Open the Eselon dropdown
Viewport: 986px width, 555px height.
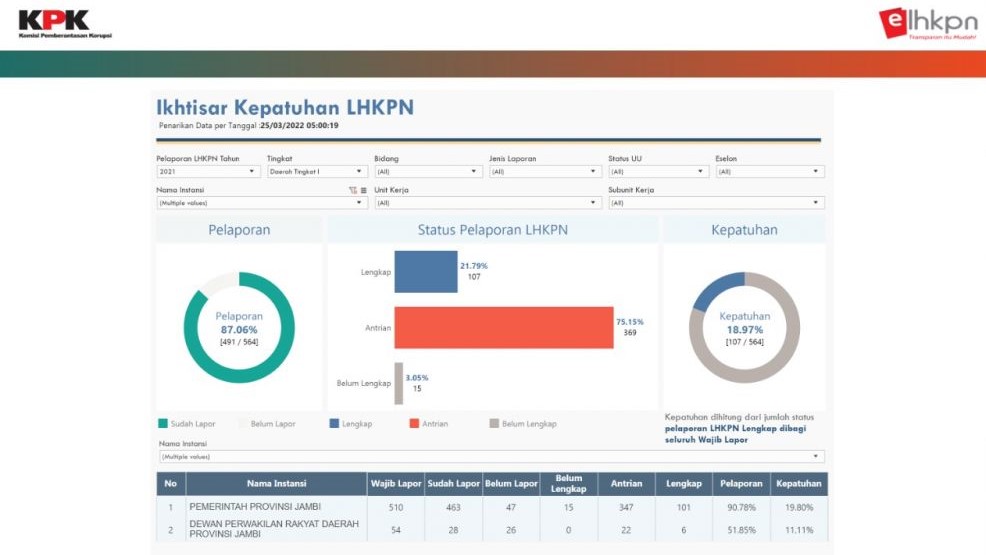(x=770, y=172)
